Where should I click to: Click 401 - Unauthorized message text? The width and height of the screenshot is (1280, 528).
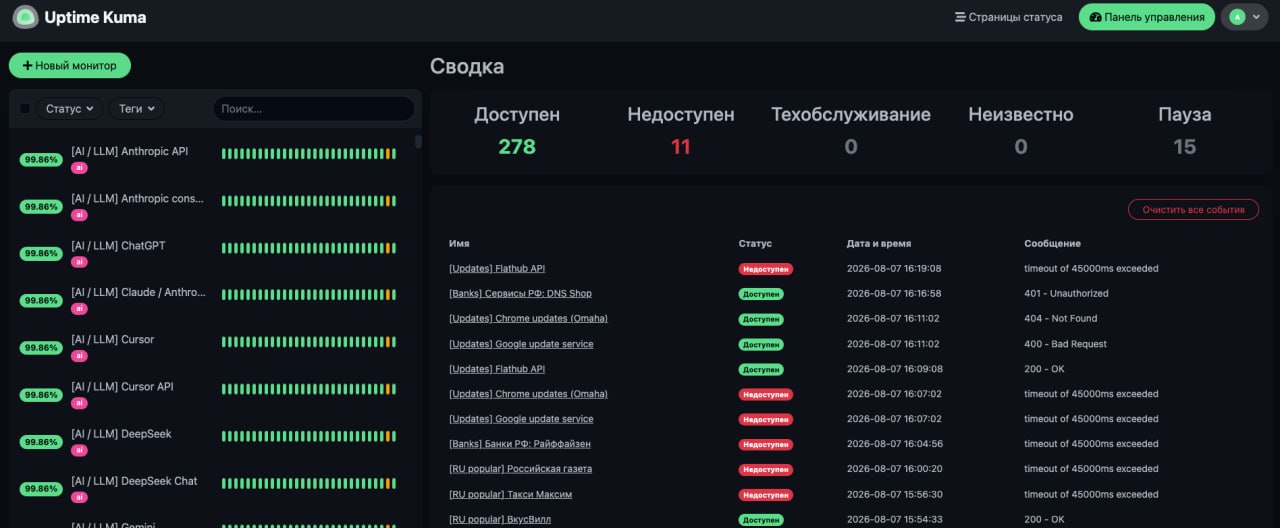click(x=1066, y=293)
